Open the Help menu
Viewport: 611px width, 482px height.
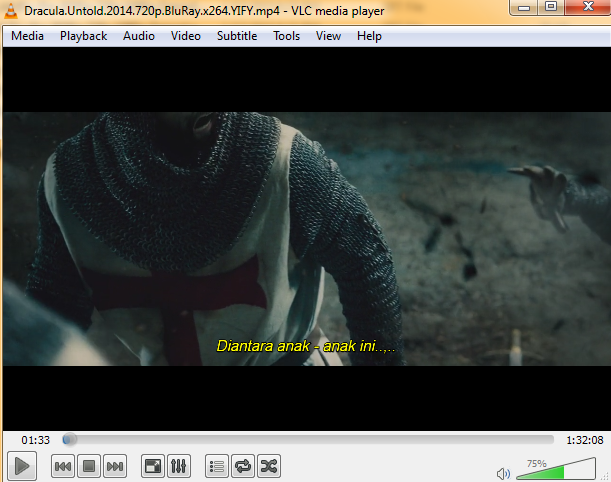[369, 36]
